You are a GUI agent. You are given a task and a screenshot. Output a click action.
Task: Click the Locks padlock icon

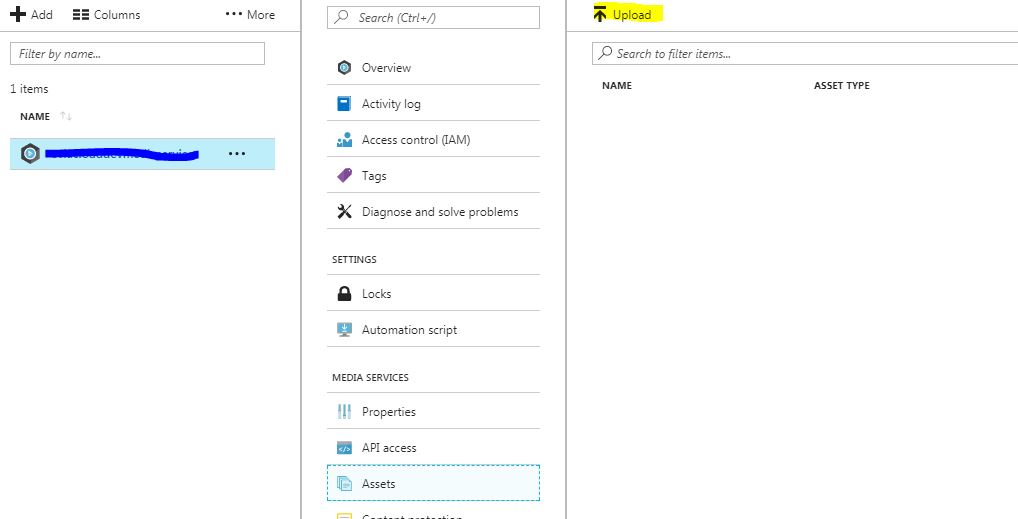tap(344, 294)
